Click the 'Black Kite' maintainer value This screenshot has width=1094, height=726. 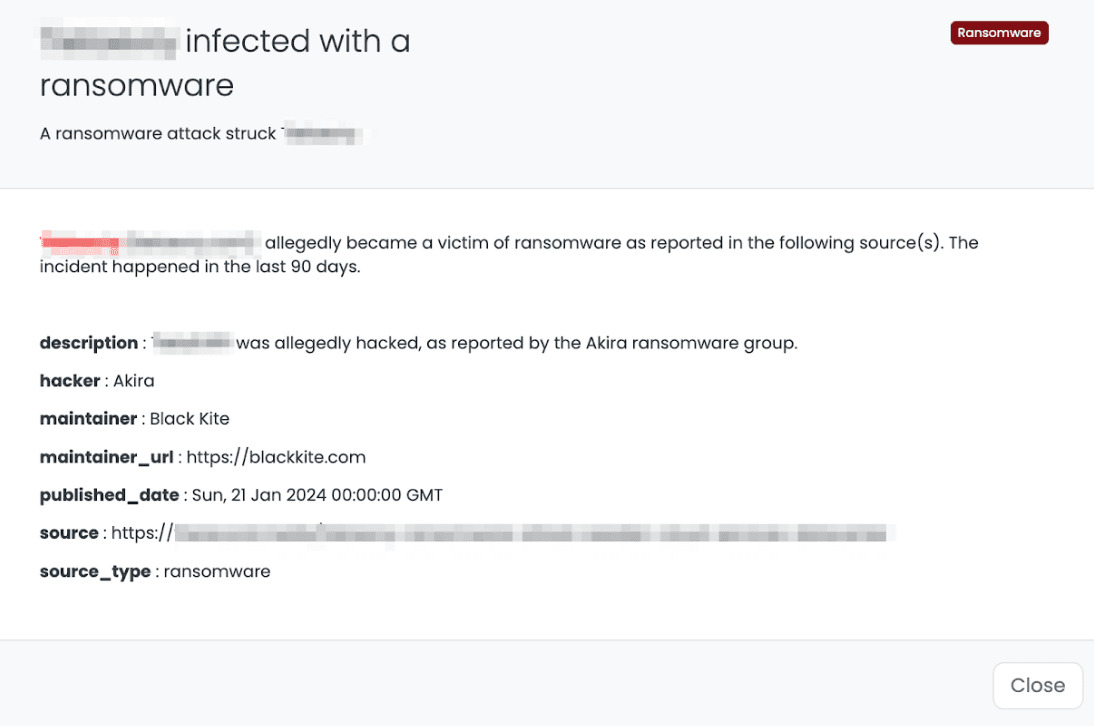(190, 419)
